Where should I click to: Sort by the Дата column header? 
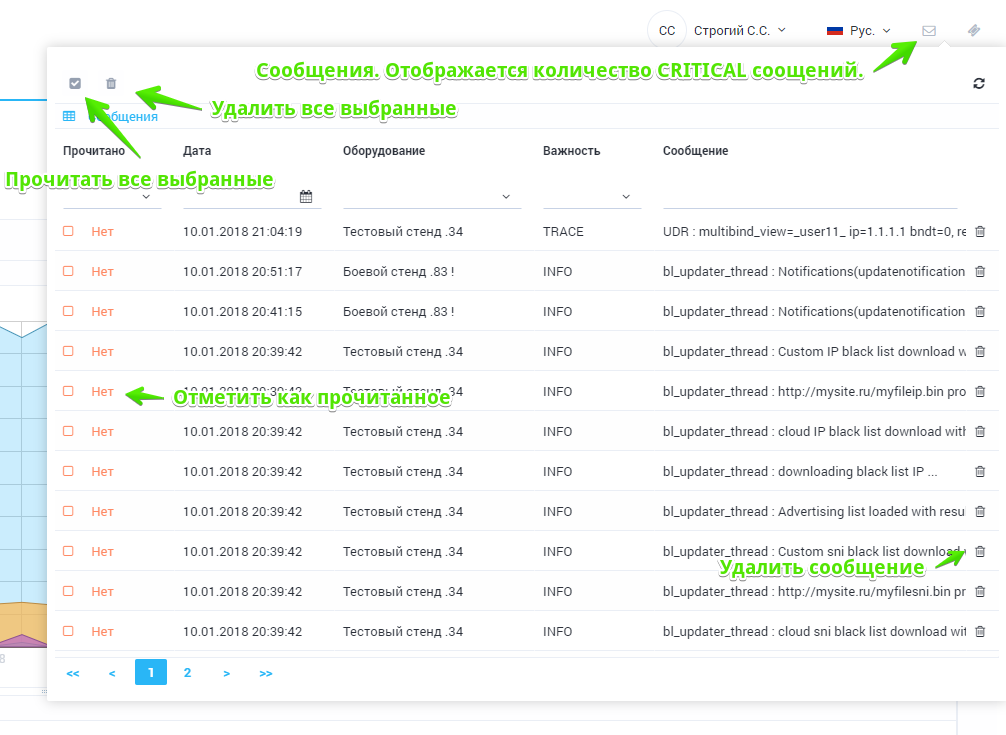click(197, 151)
